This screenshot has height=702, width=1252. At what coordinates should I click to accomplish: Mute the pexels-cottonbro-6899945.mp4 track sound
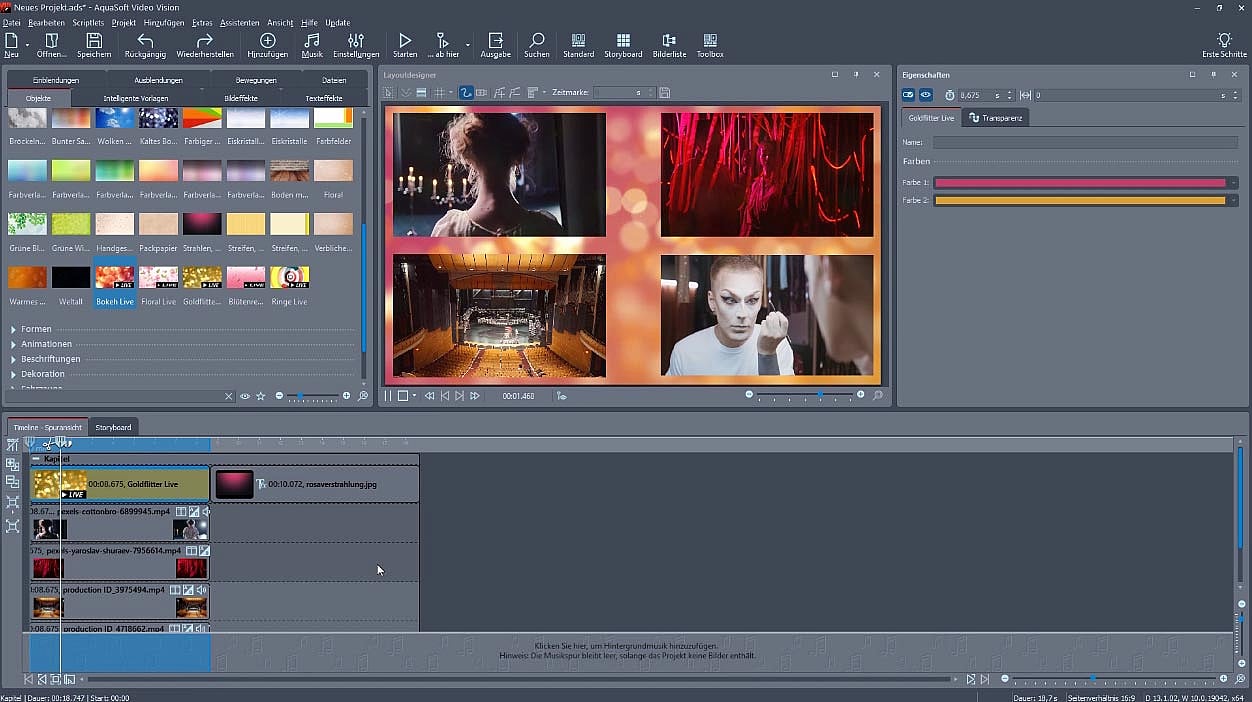(205, 512)
